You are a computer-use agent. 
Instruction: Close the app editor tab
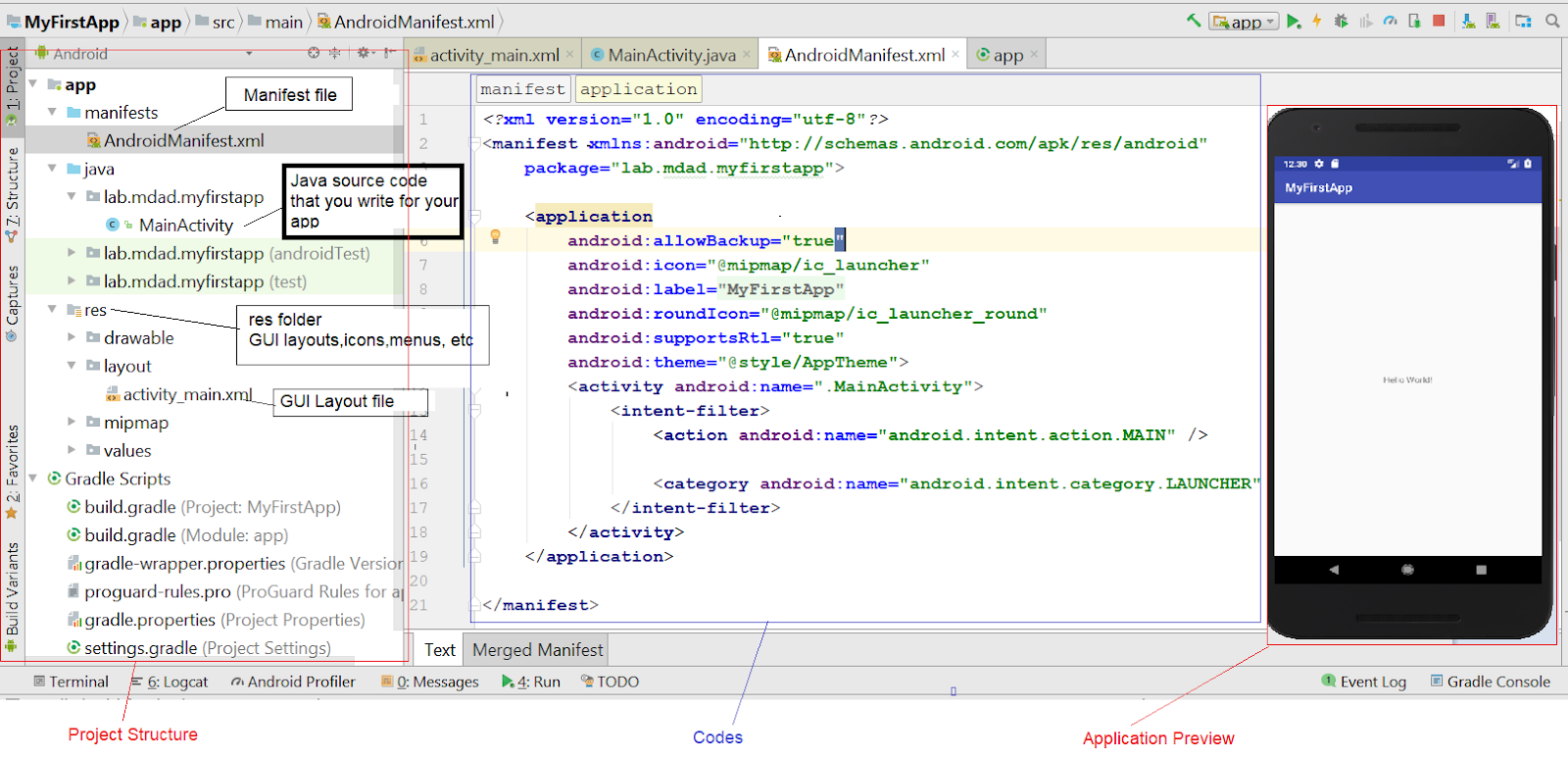click(1033, 54)
